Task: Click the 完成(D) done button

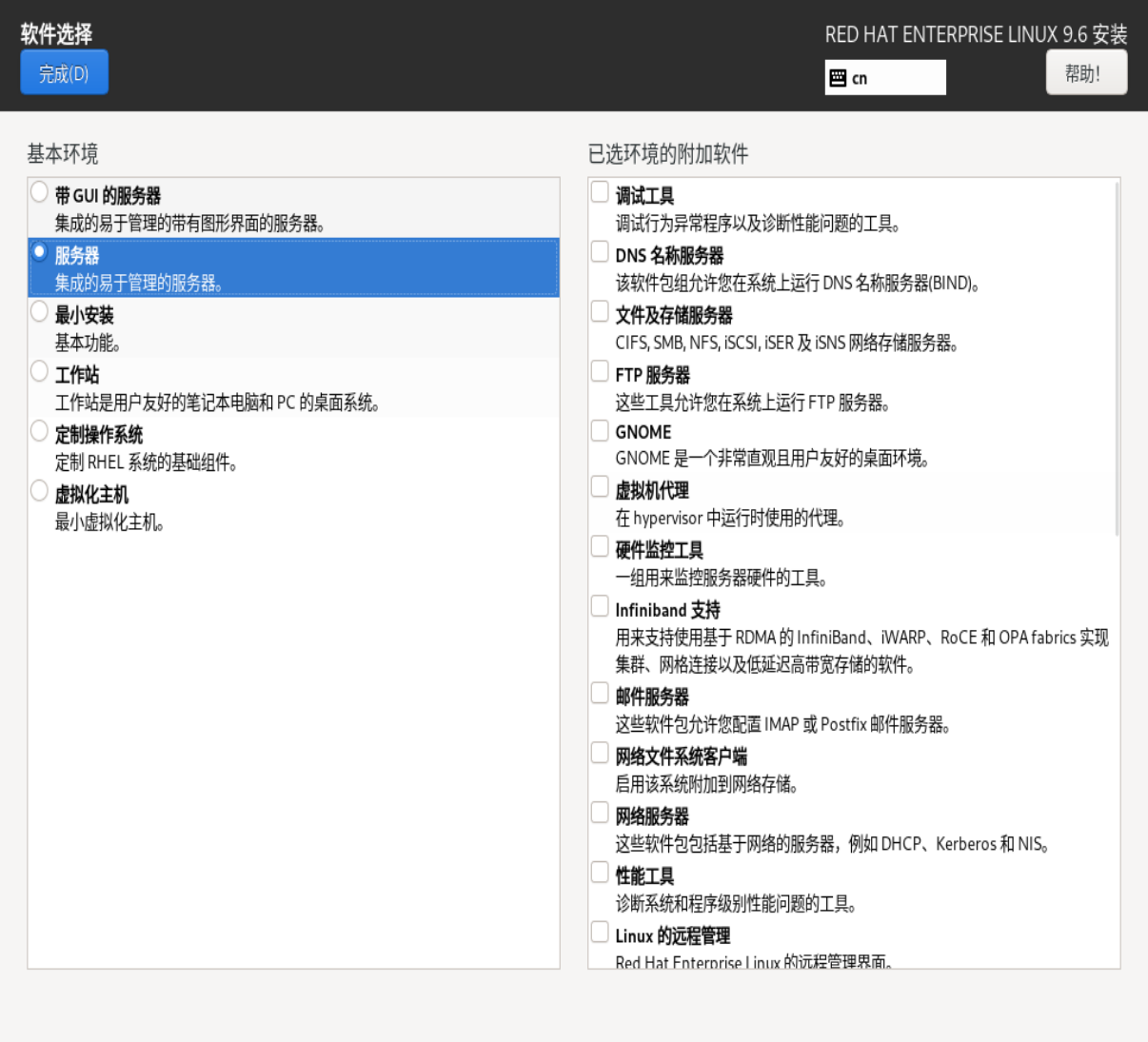Action: (x=64, y=73)
